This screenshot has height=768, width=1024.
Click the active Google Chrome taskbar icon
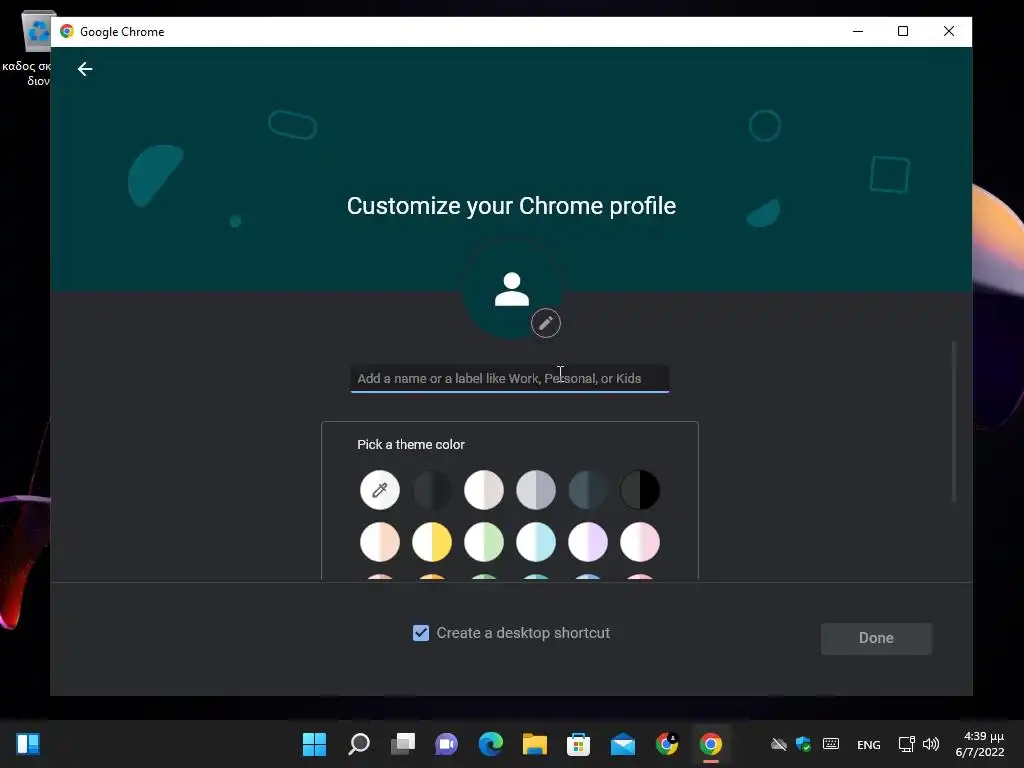click(x=711, y=744)
